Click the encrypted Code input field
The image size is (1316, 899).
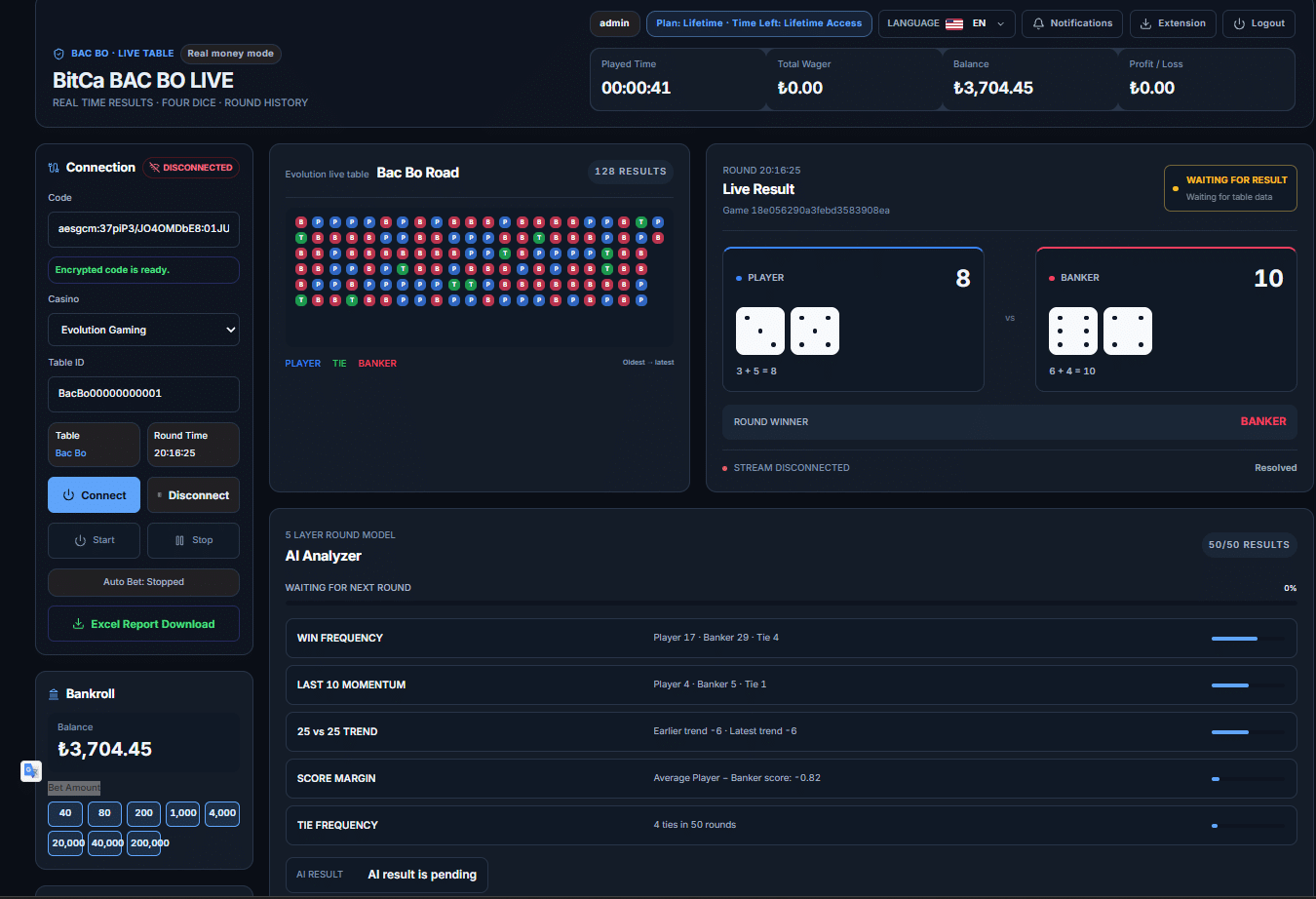coord(143,229)
